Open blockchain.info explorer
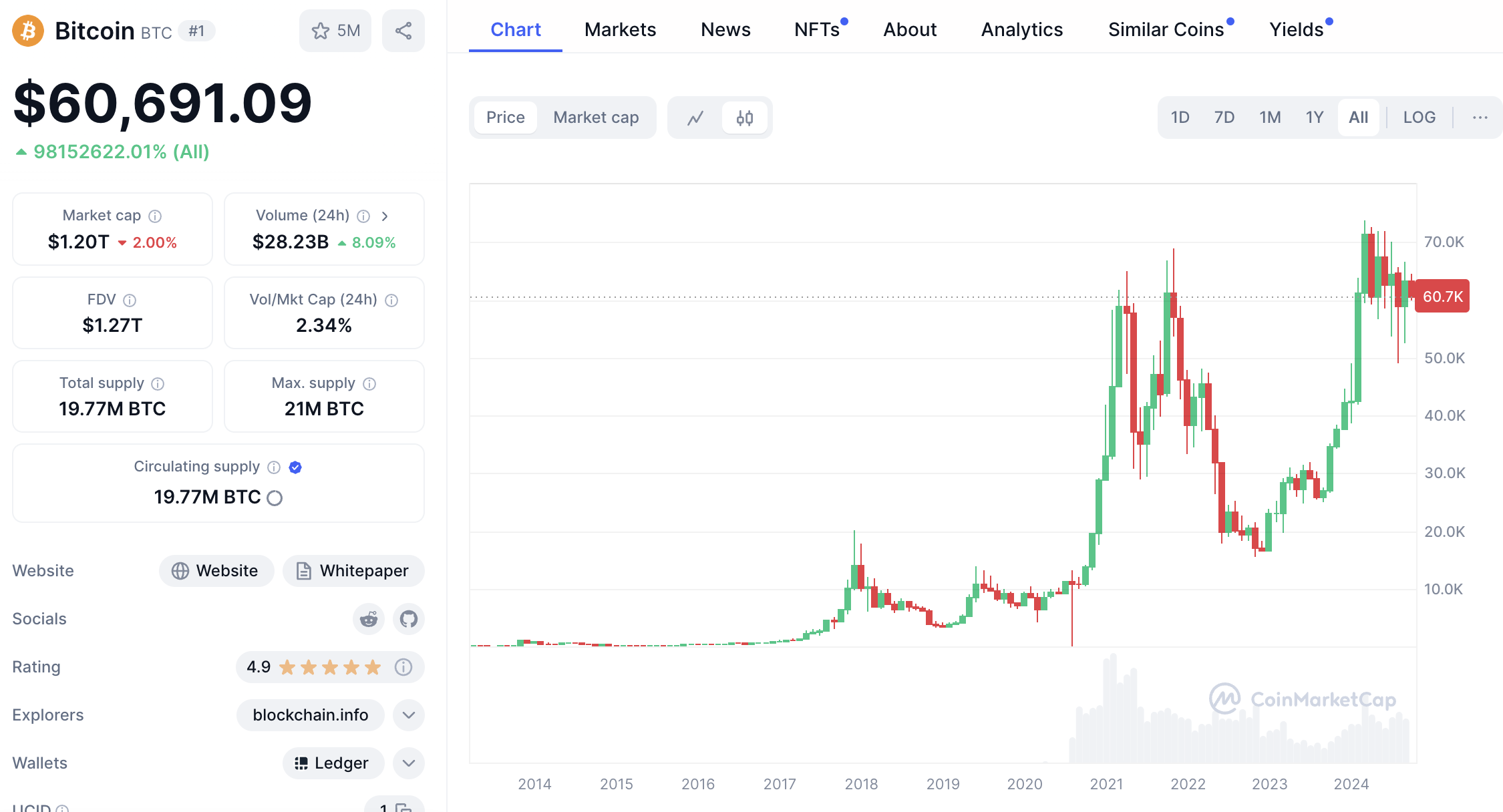Viewport: 1503px width, 812px height. [x=311, y=715]
